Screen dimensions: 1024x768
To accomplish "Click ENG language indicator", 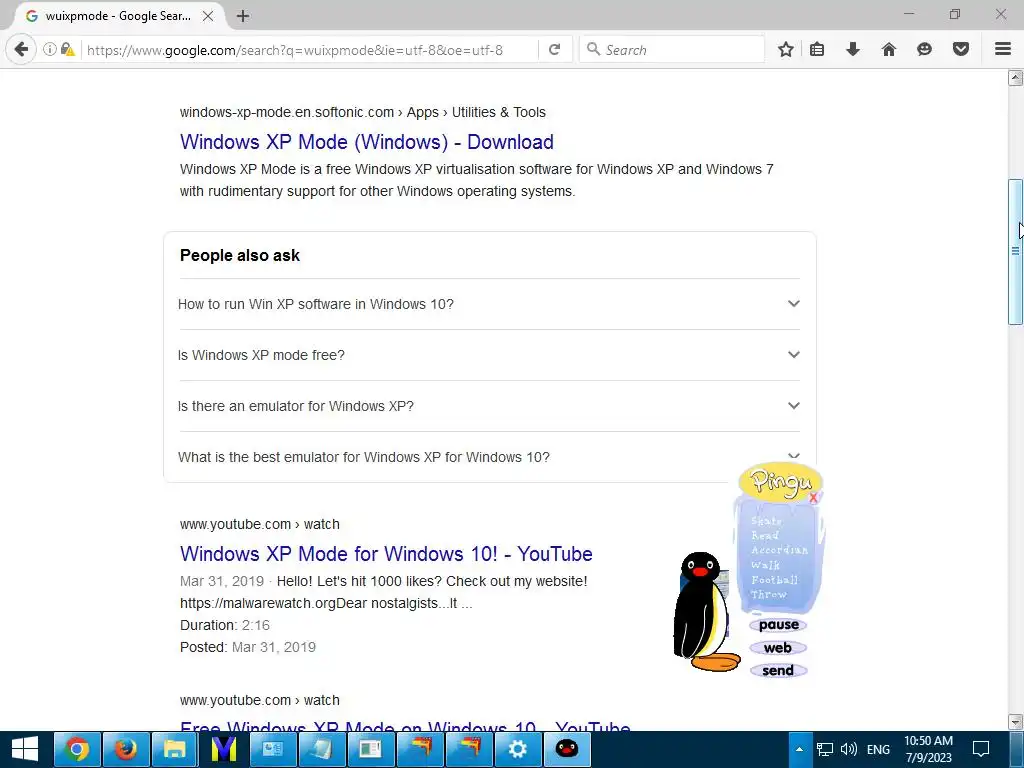I will point(878,749).
